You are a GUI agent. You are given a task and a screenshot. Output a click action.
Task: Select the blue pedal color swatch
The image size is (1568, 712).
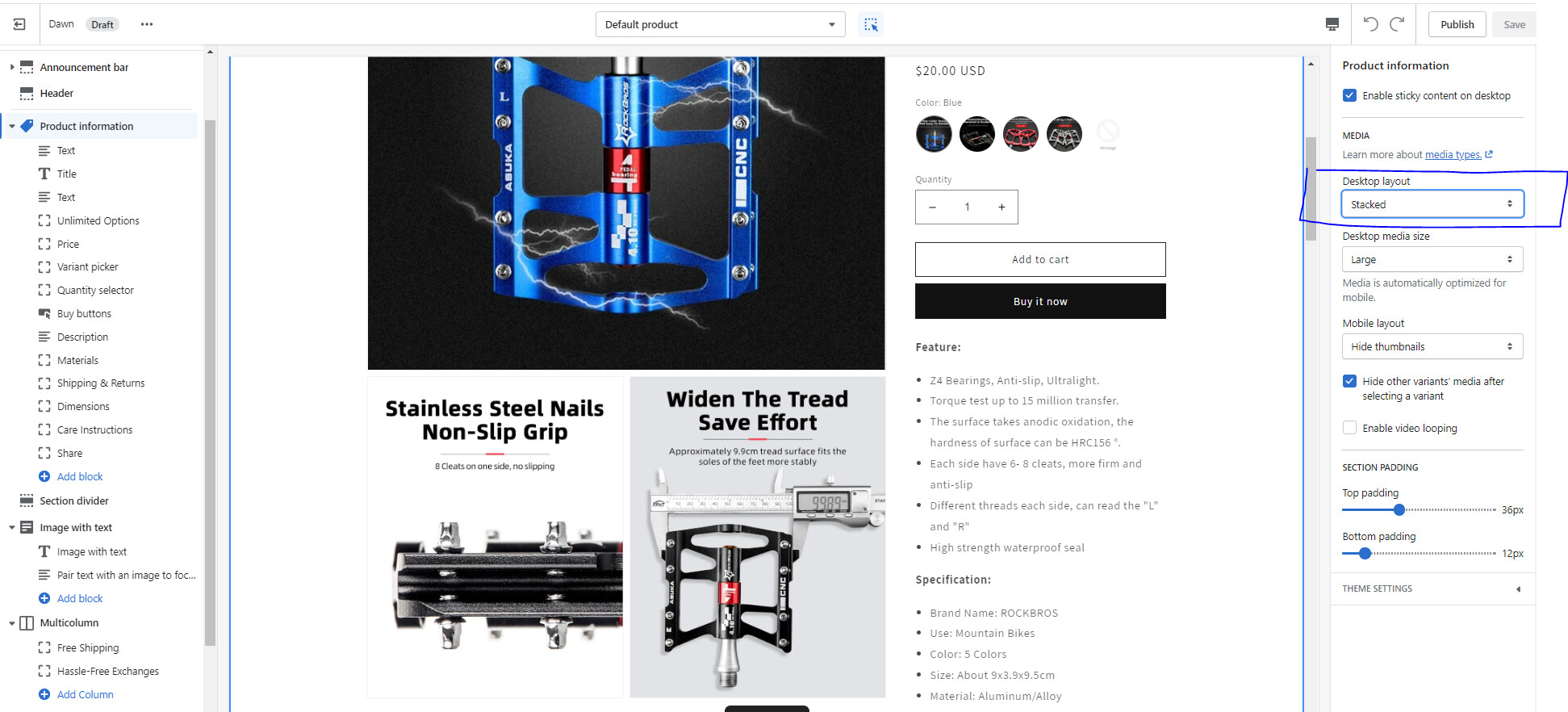click(x=934, y=134)
